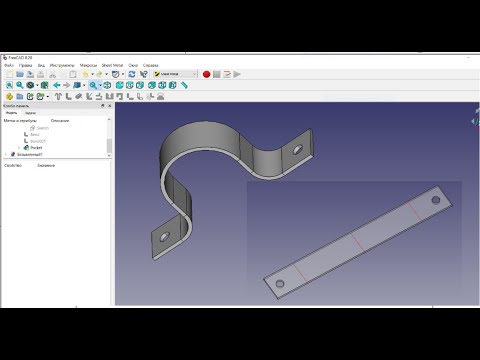Select the measure distance ruler tool
The width and height of the screenshot is (480, 360).
184,85
